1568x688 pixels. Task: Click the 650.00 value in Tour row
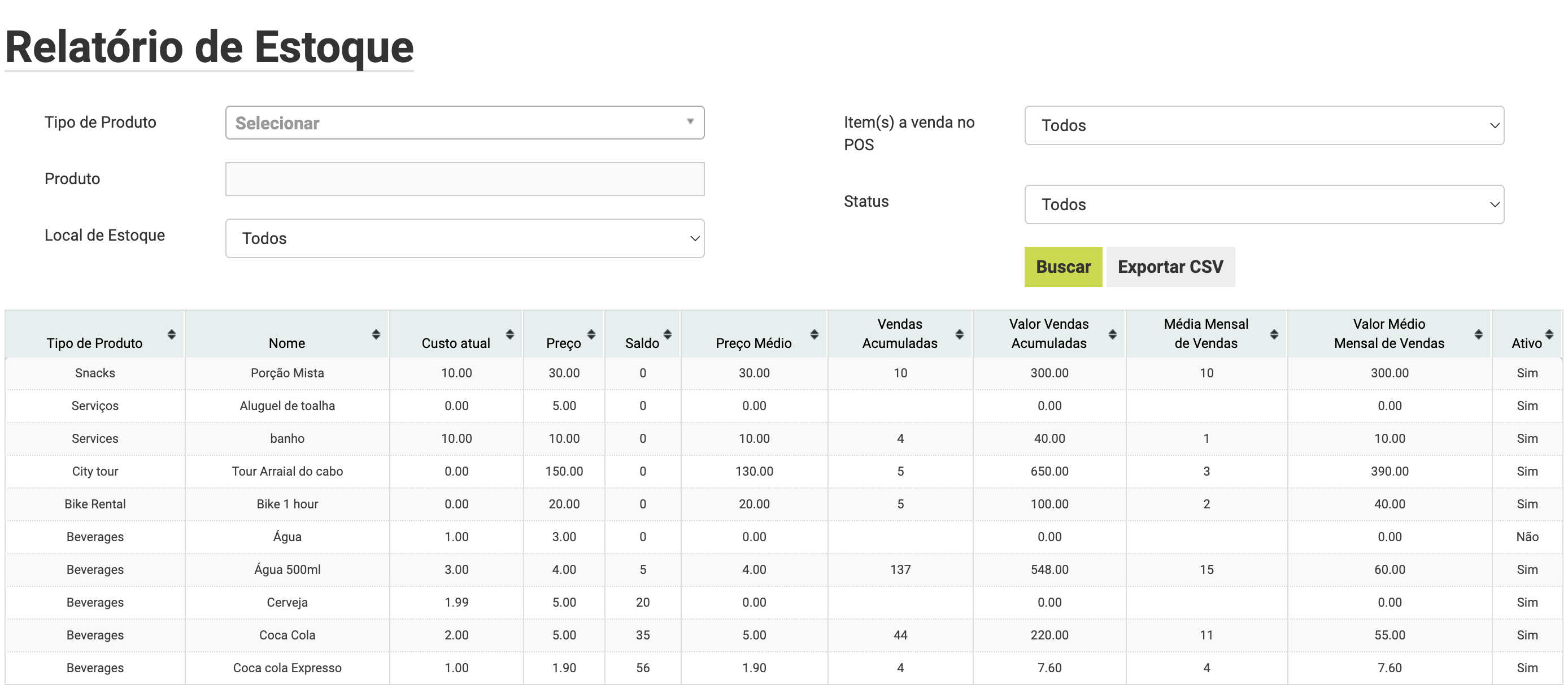tap(1049, 472)
